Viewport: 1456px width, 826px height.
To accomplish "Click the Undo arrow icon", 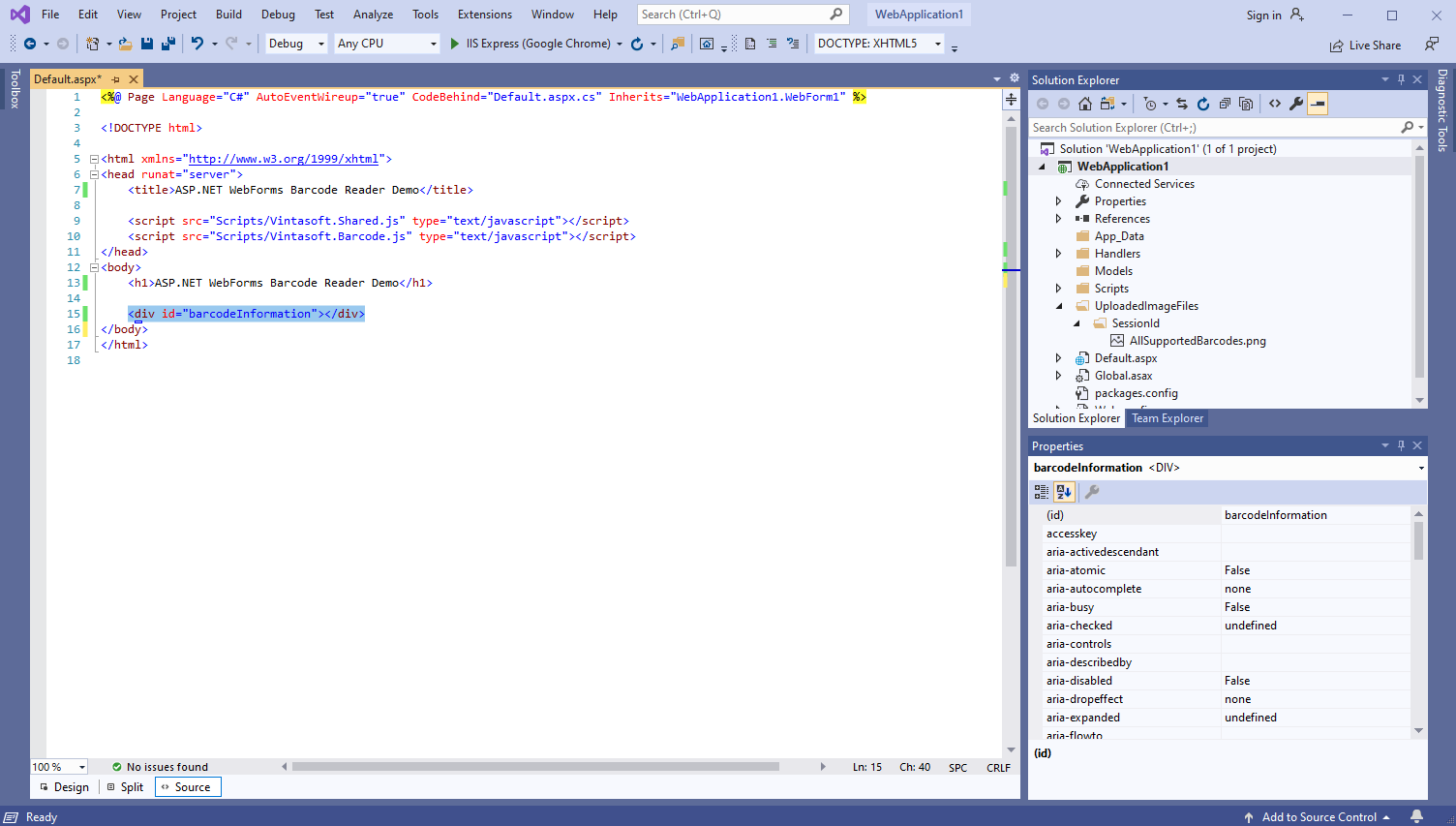I will pyautogui.click(x=197, y=44).
